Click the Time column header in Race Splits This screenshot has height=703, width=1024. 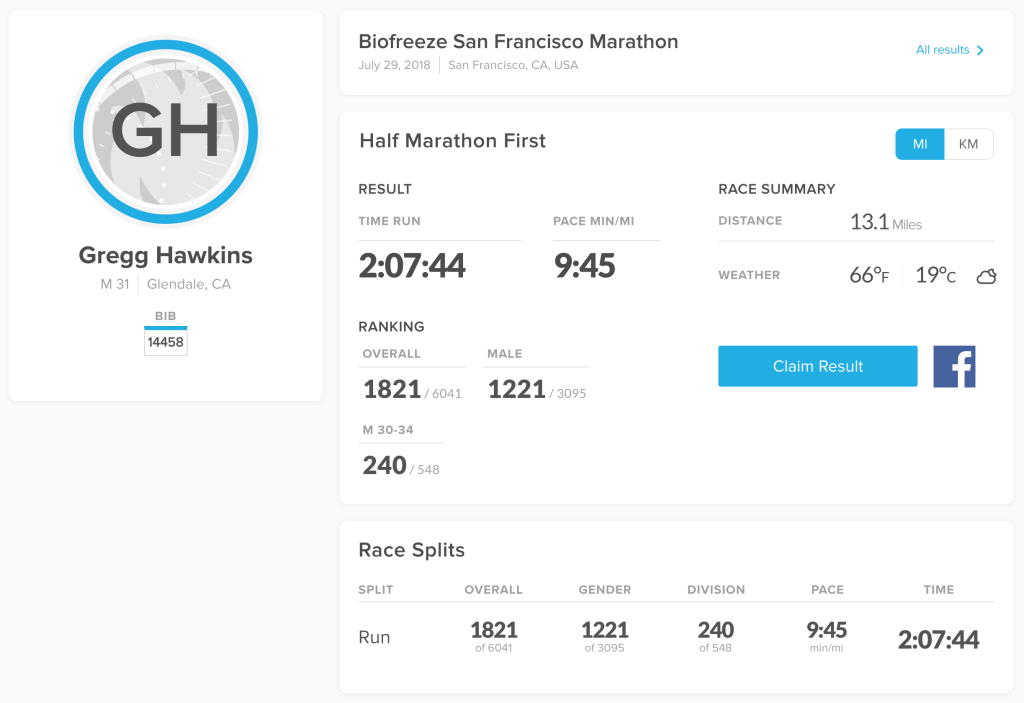[x=939, y=590]
